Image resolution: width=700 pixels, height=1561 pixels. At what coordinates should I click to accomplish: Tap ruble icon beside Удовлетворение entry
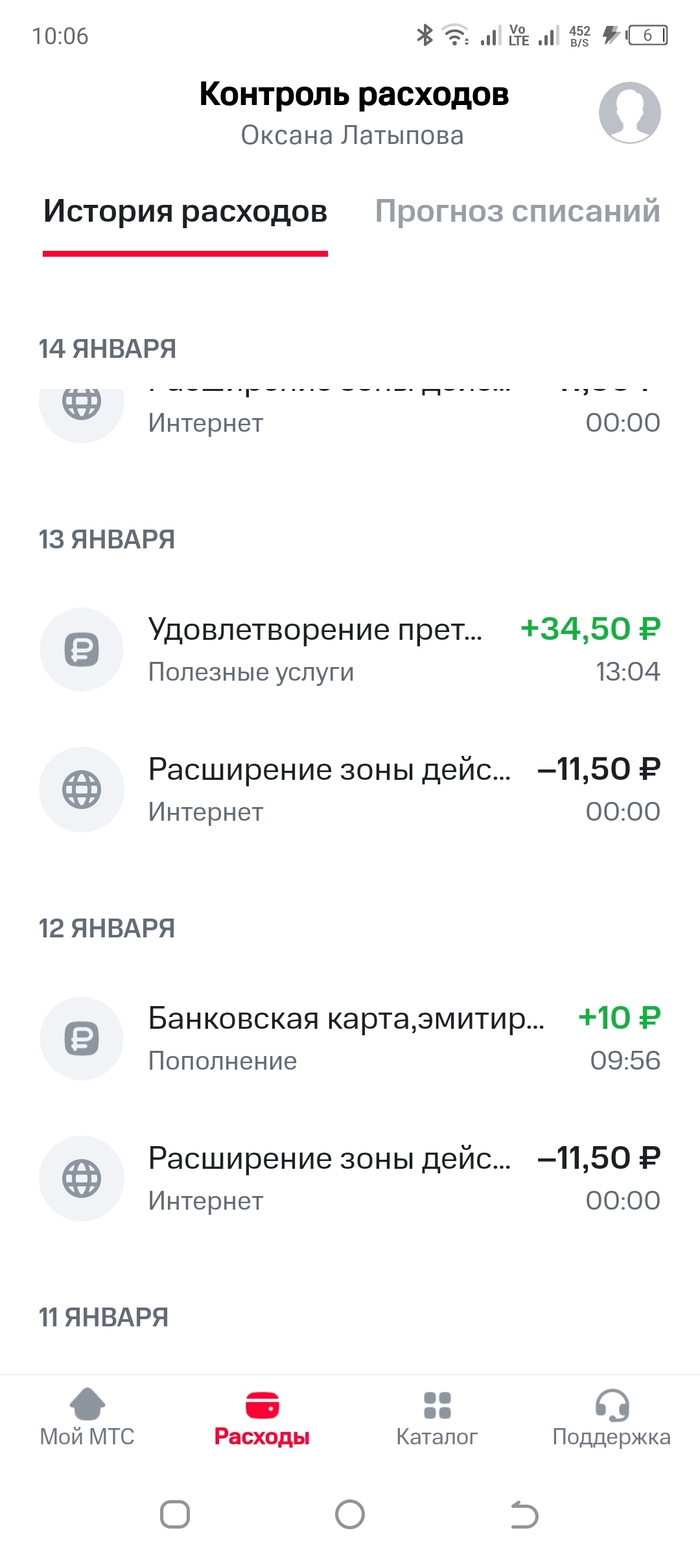[81, 649]
